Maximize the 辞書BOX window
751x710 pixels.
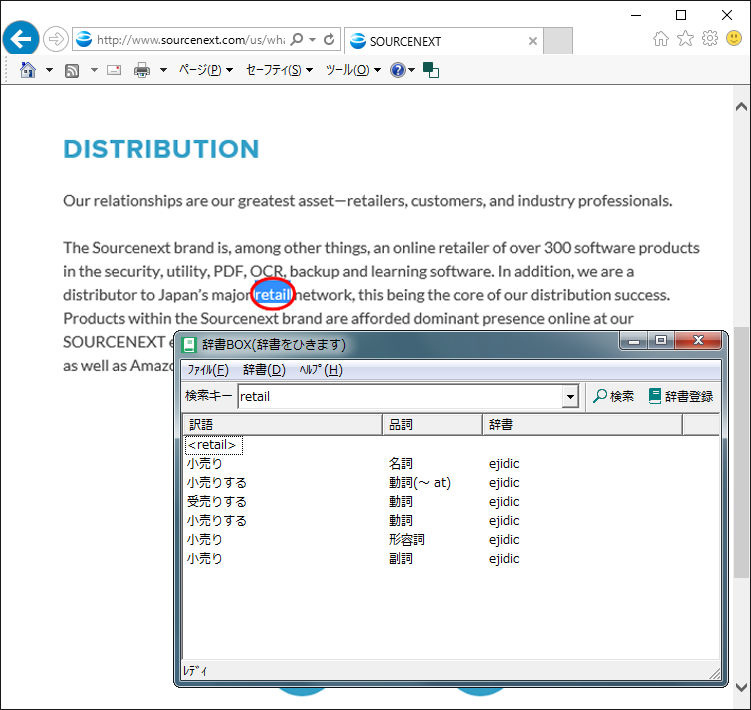coord(661,341)
